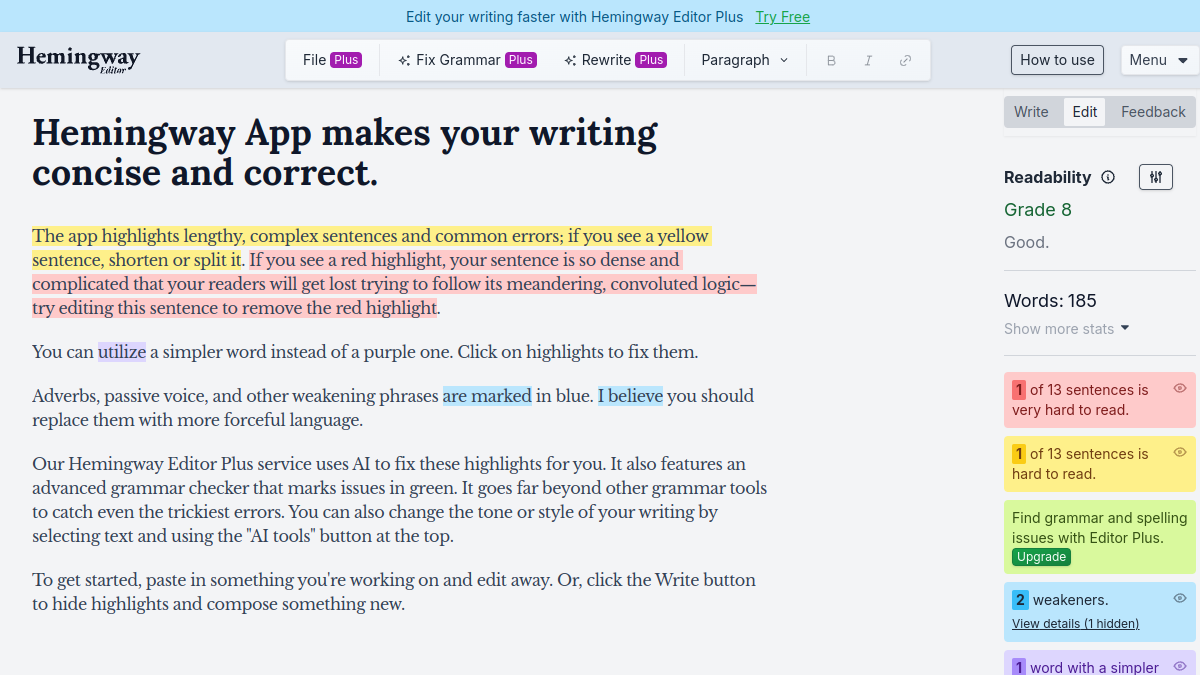This screenshot has height=675, width=1200.
Task: Click the grammar and spelling issues card
Action: [x=1100, y=537]
